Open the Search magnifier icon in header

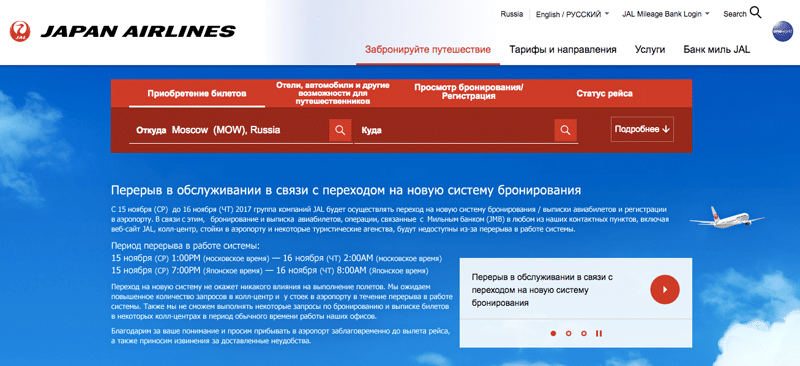pyautogui.click(x=756, y=13)
